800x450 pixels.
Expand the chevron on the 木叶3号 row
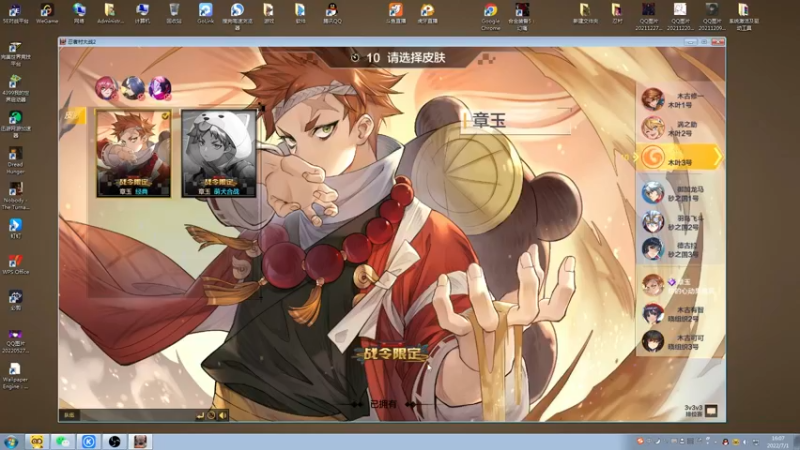(718, 157)
